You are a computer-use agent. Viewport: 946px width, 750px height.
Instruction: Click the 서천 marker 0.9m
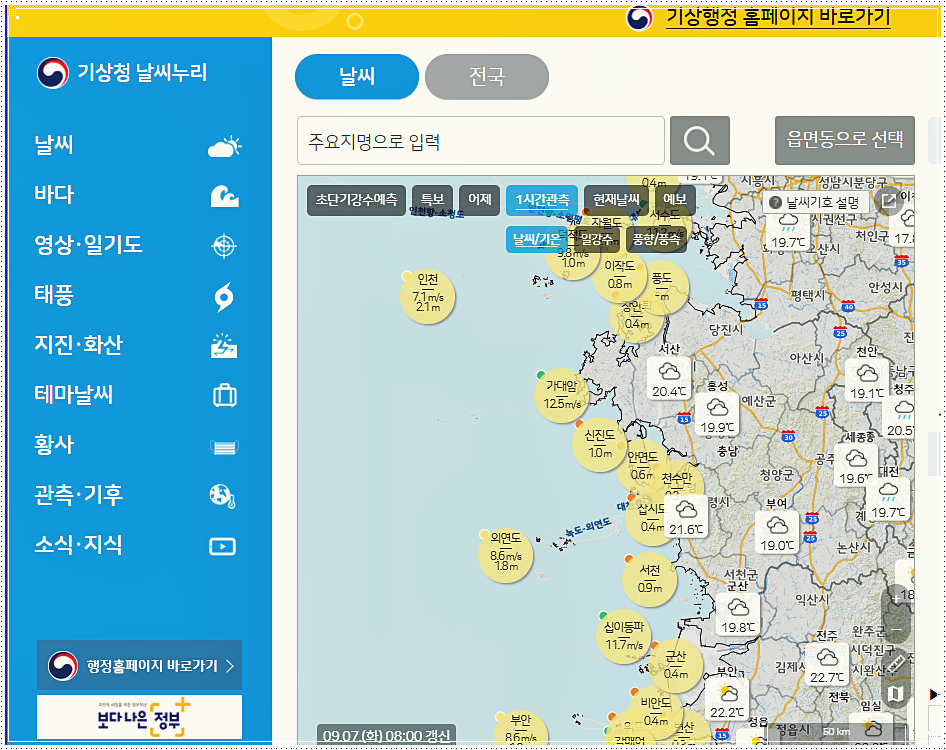(650, 579)
